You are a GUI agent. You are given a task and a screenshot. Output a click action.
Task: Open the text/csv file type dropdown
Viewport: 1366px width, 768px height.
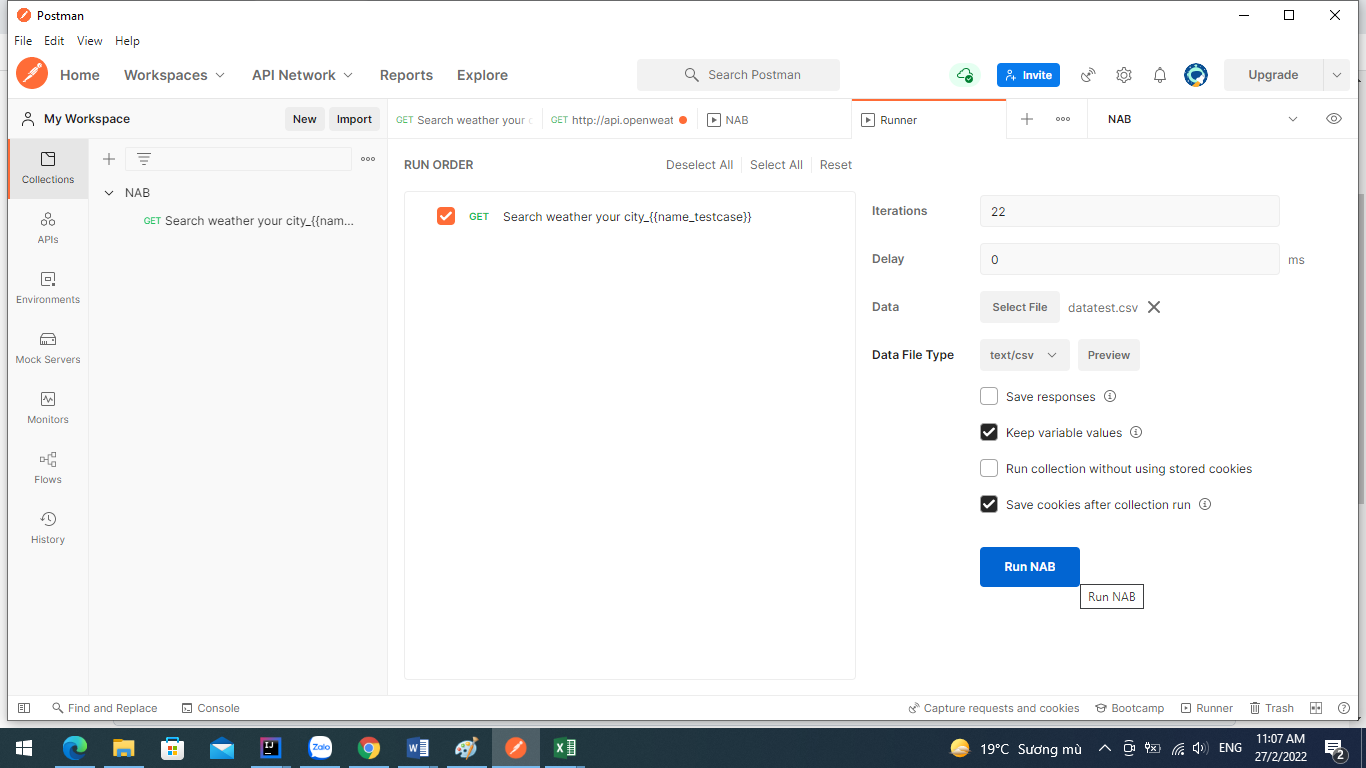point(1025,355)
